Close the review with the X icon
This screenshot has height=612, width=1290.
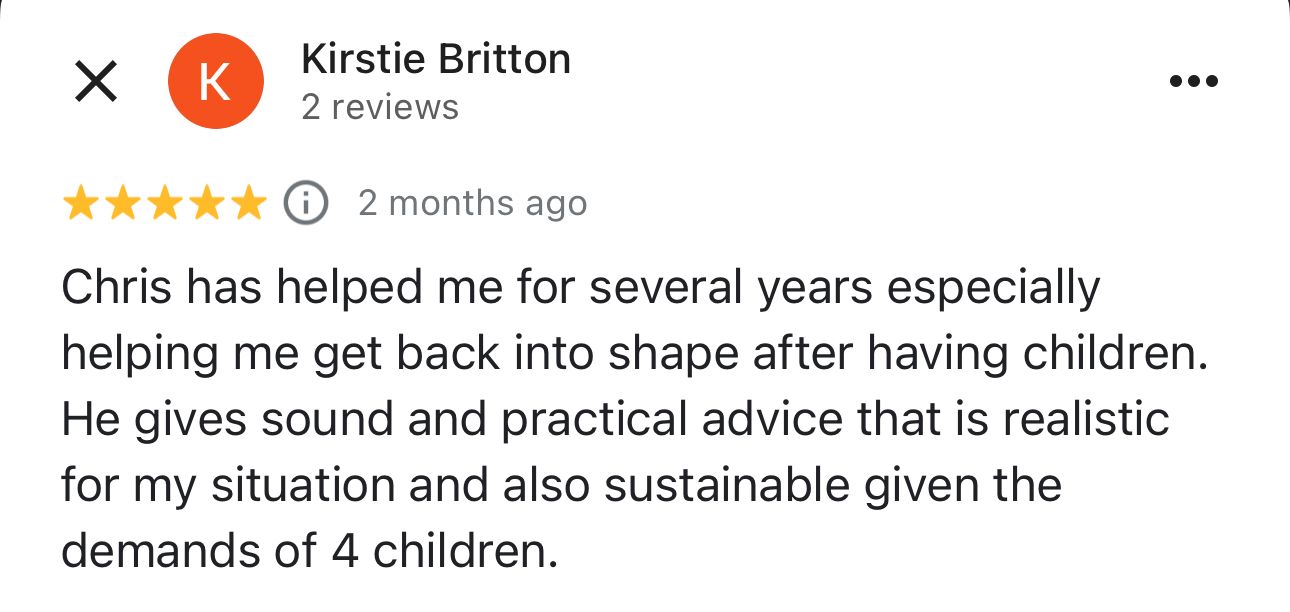point(96,81)
